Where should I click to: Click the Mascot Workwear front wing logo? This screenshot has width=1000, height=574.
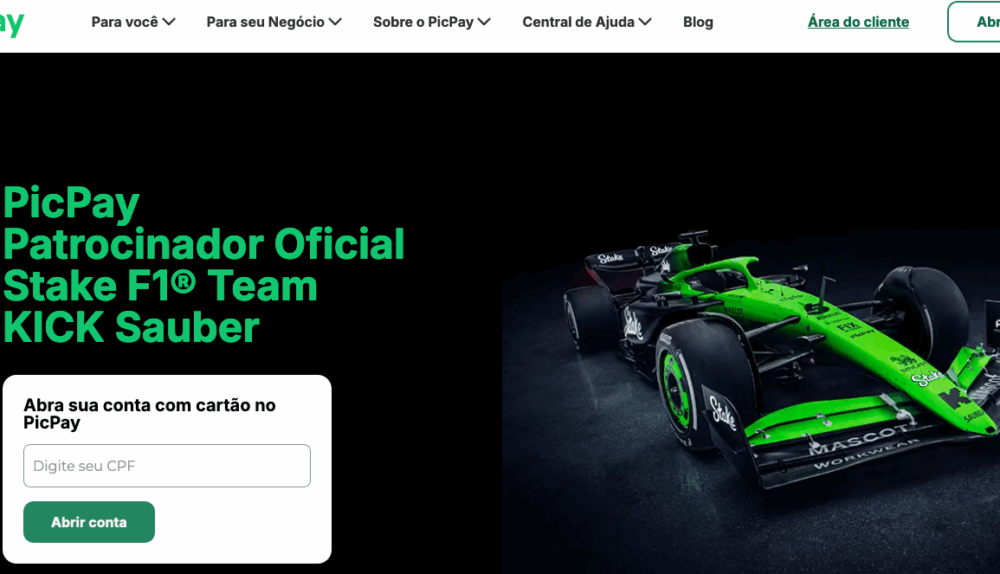coord(864,446)
